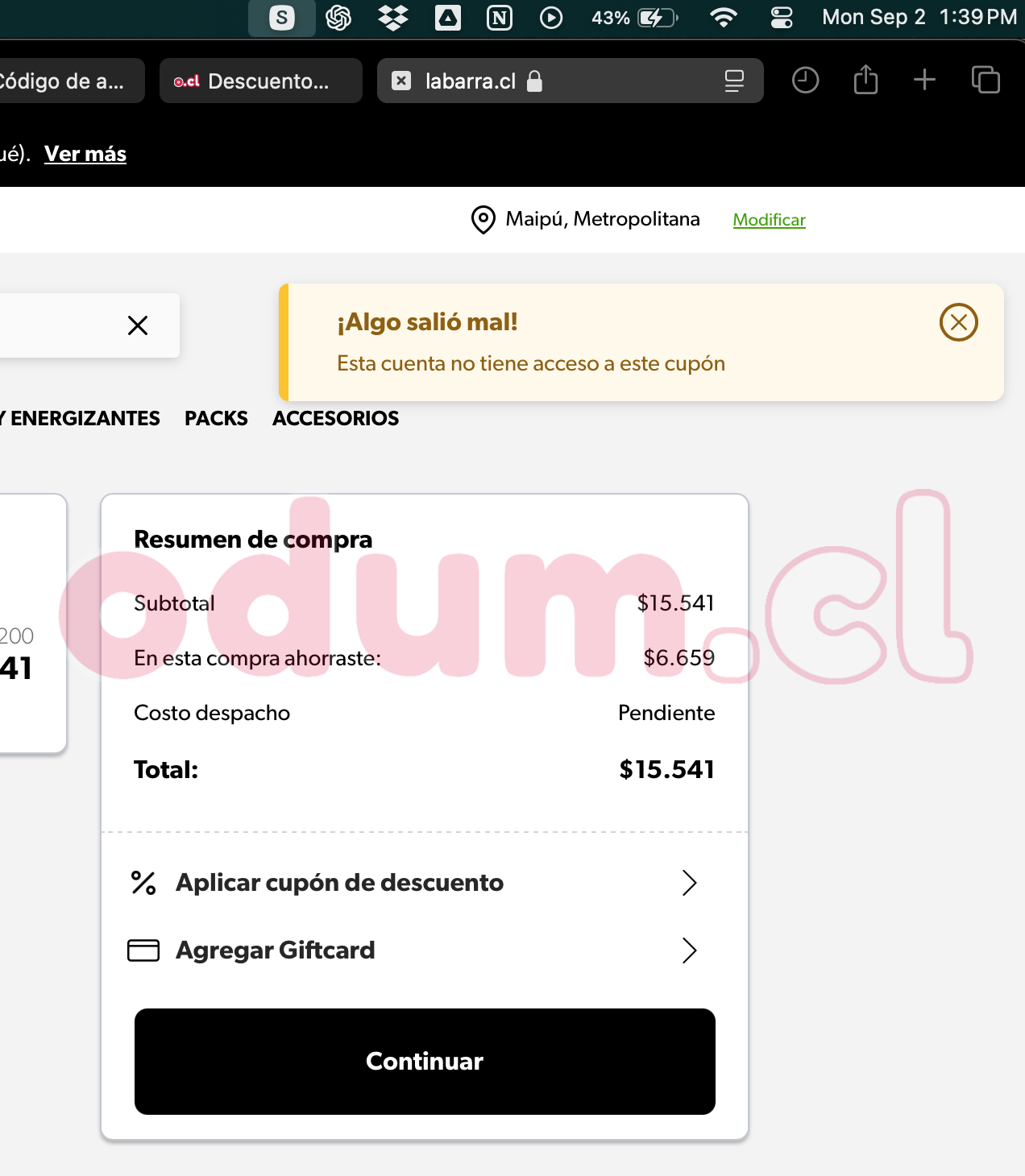Viewport: 1025px width, 1176px height.
Task: Click the Reader view icon in address bar
Action: 733,81
